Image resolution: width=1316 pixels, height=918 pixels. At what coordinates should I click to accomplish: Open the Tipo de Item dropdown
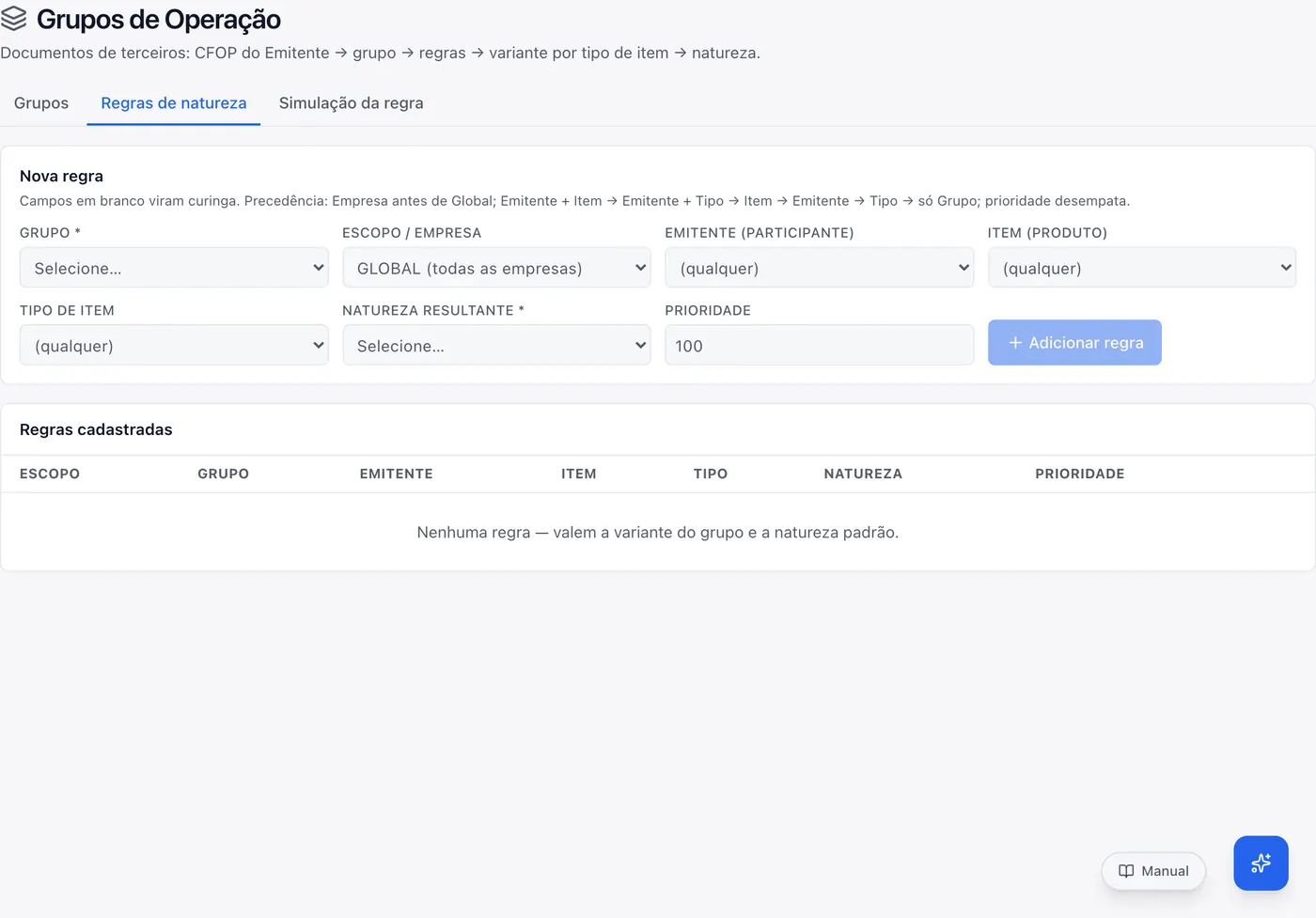click(174, 346)
